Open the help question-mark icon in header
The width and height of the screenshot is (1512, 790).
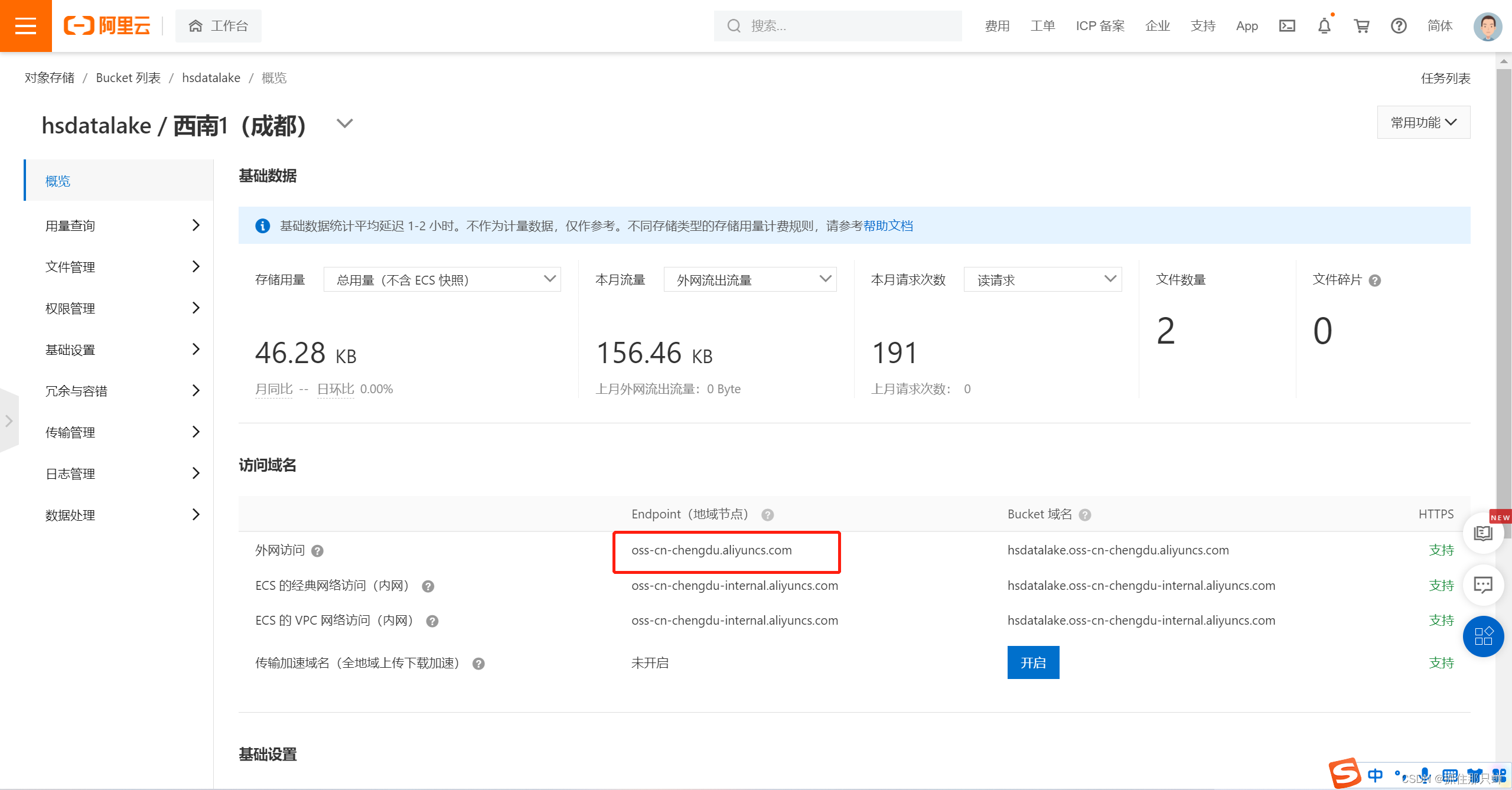click(1399, 26)
